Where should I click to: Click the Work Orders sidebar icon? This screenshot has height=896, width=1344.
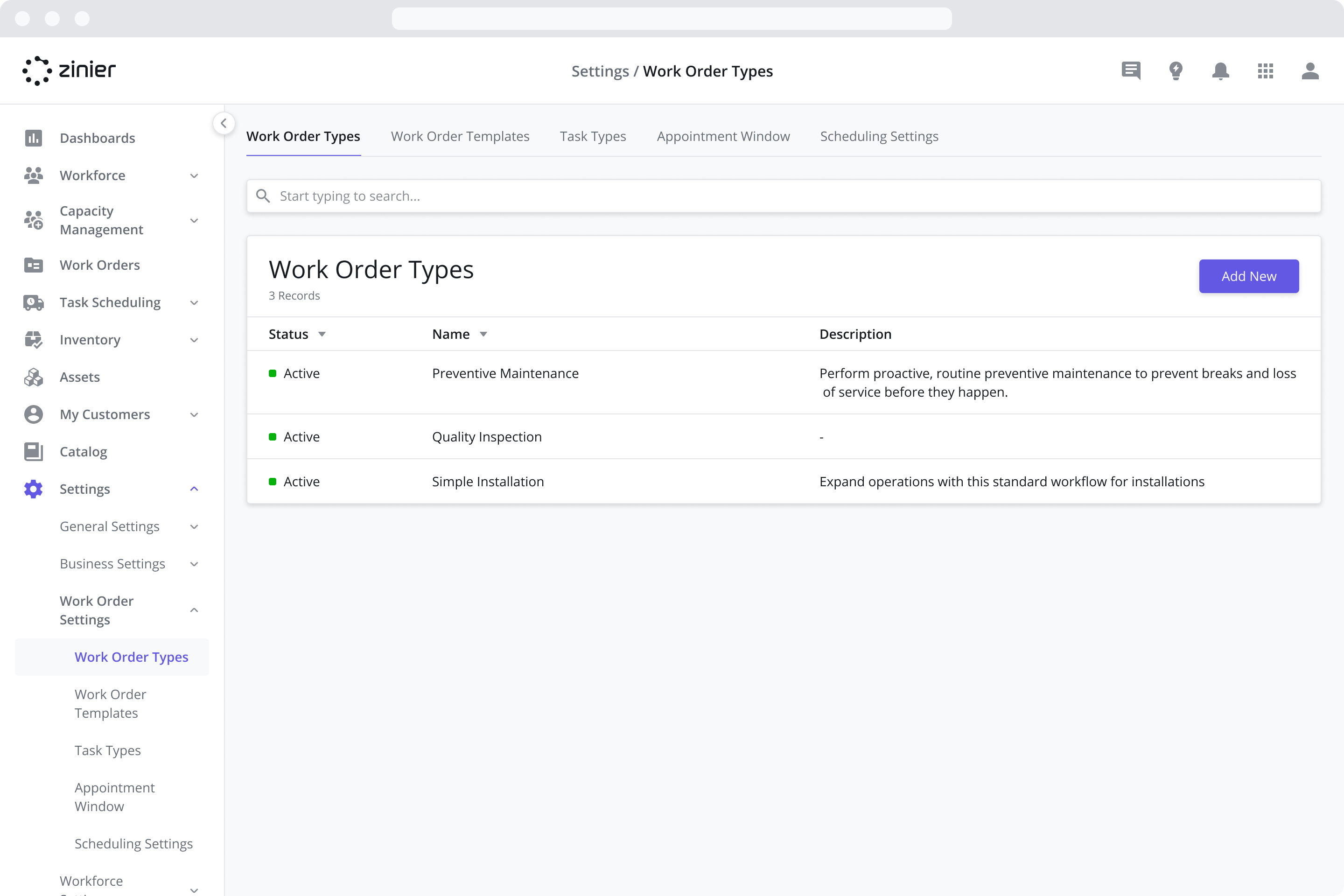pos(33,265)
